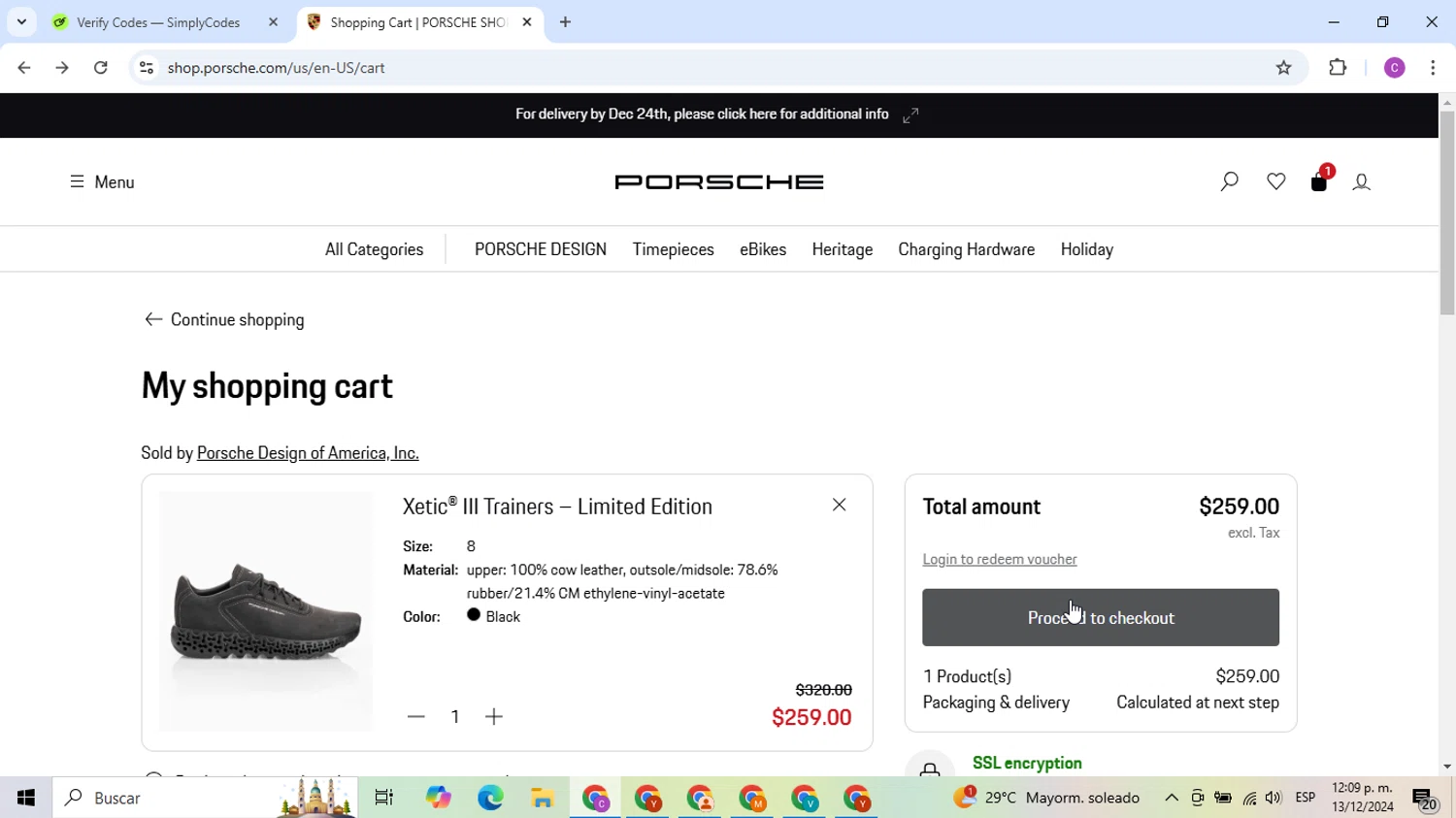Click Login to redeem voucher link
This screenshot has width=1456, height=818.
[x=1000, y=559]
